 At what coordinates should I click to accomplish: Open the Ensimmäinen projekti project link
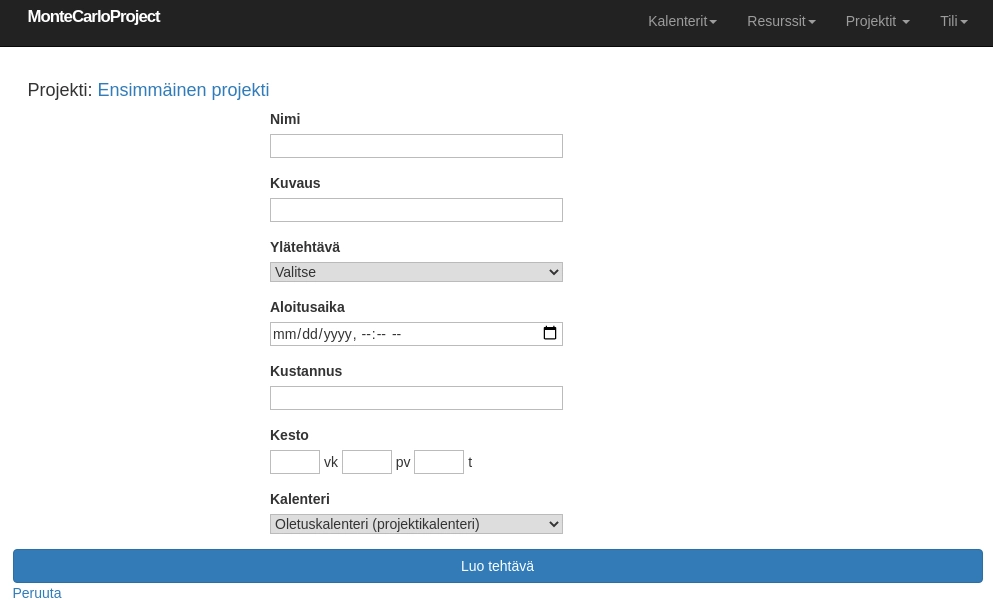click(x=183, y=90)
